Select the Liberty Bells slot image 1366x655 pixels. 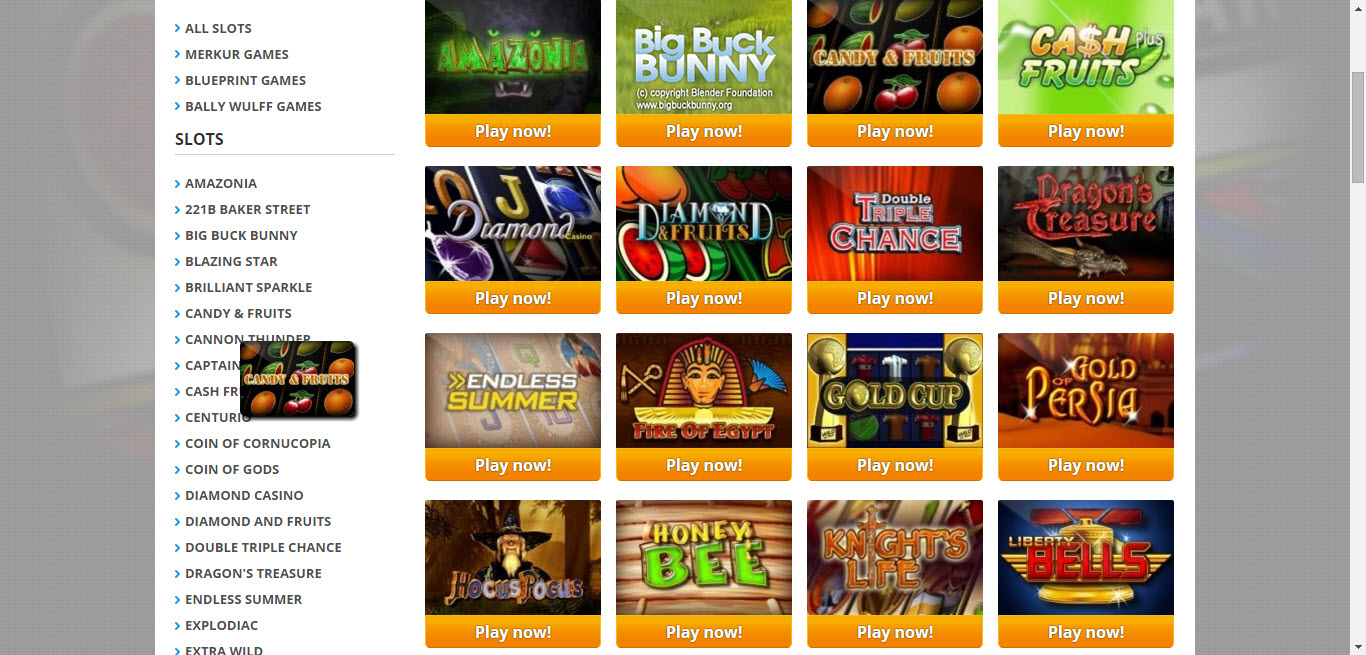[1086, 557]
